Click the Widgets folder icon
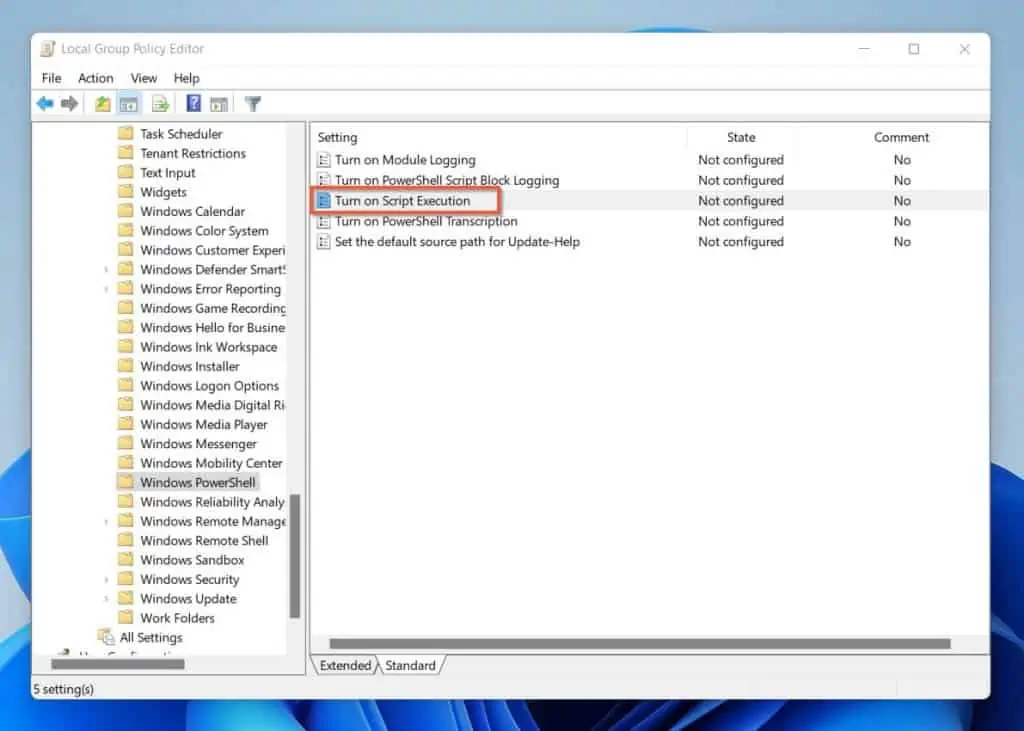The width and height of the screenshot is (1024, 731). [125, 191]
